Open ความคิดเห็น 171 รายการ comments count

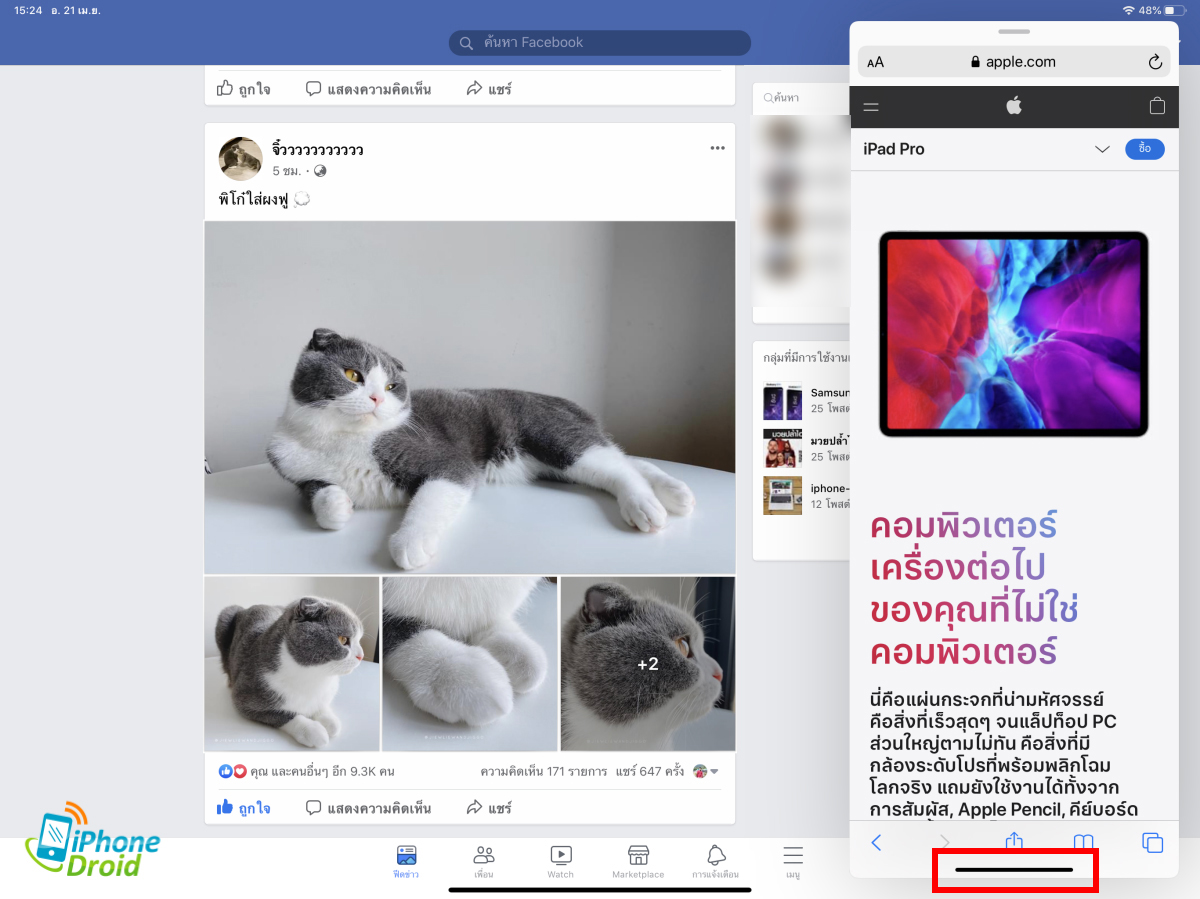pyautogui.click(x=544, y=771)
